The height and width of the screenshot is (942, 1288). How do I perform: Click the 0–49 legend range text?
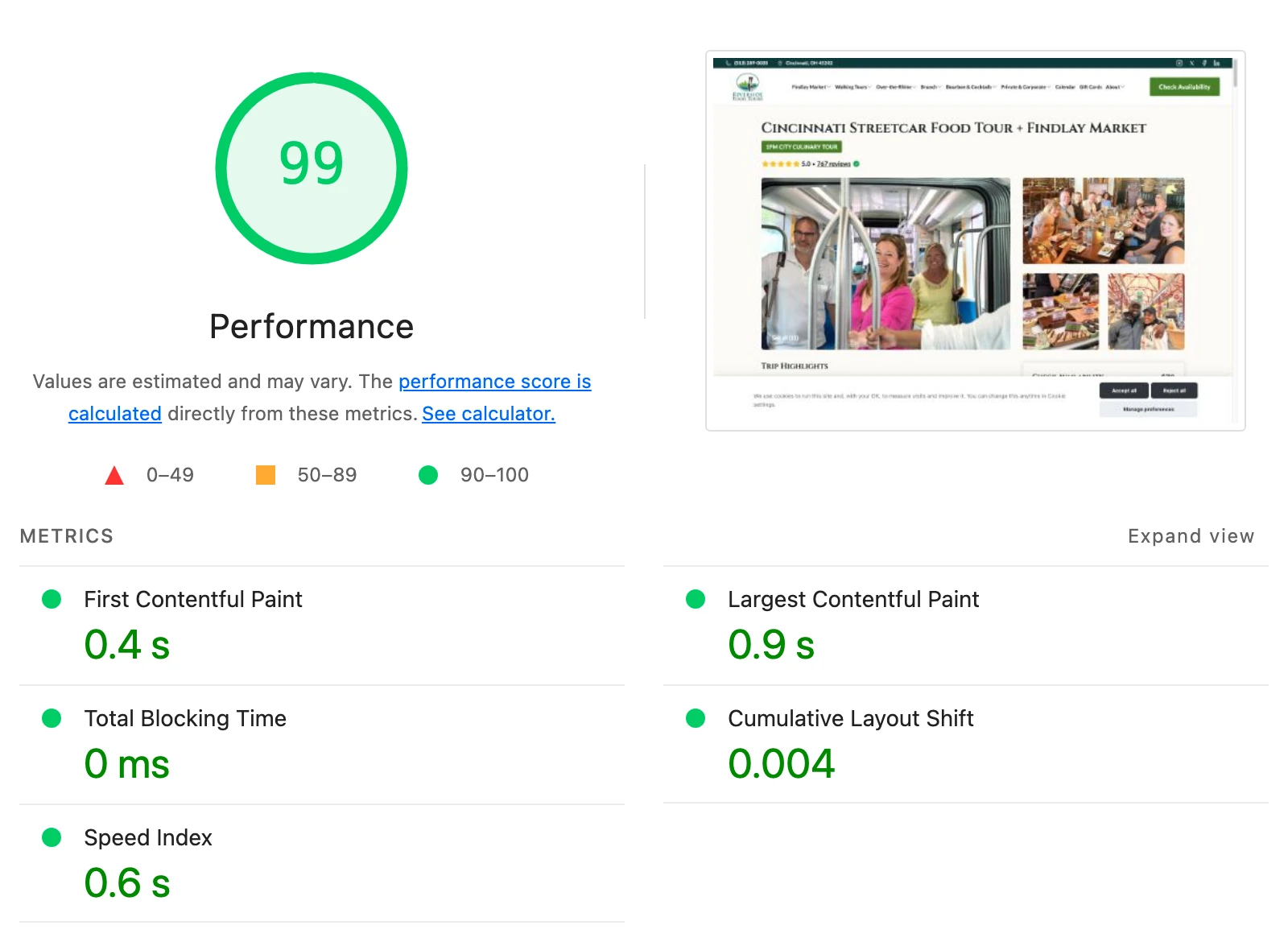(170, 475)
